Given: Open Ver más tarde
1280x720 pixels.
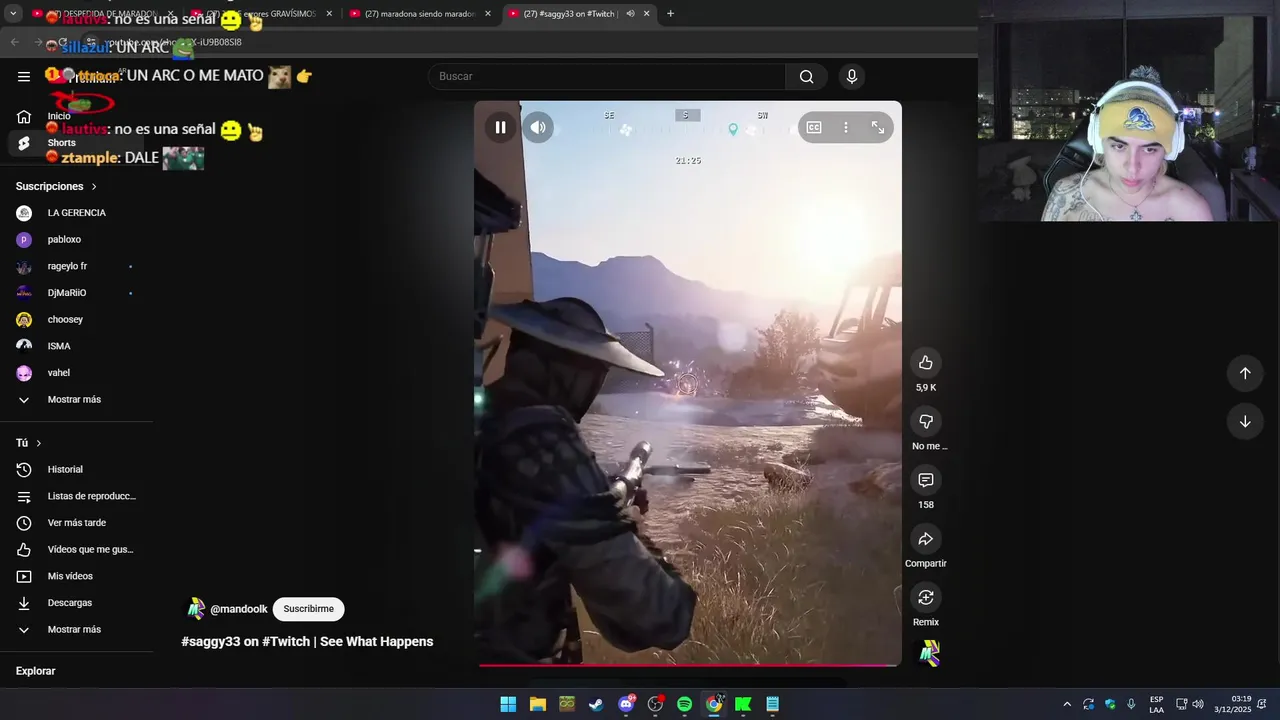Looking at the screenshot, I should (x=76, y=523).
